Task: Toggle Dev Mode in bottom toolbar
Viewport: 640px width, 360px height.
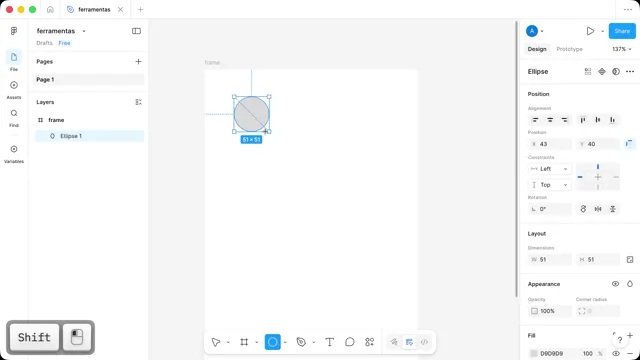Action: click(x=424, y=342)
